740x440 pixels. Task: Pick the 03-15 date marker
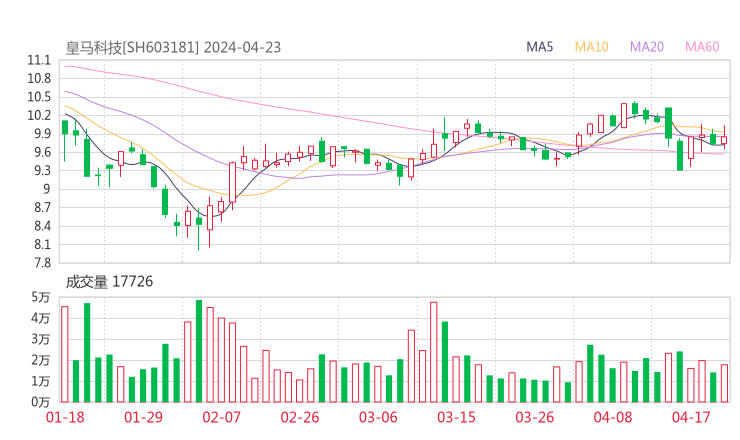click(456, 417)
